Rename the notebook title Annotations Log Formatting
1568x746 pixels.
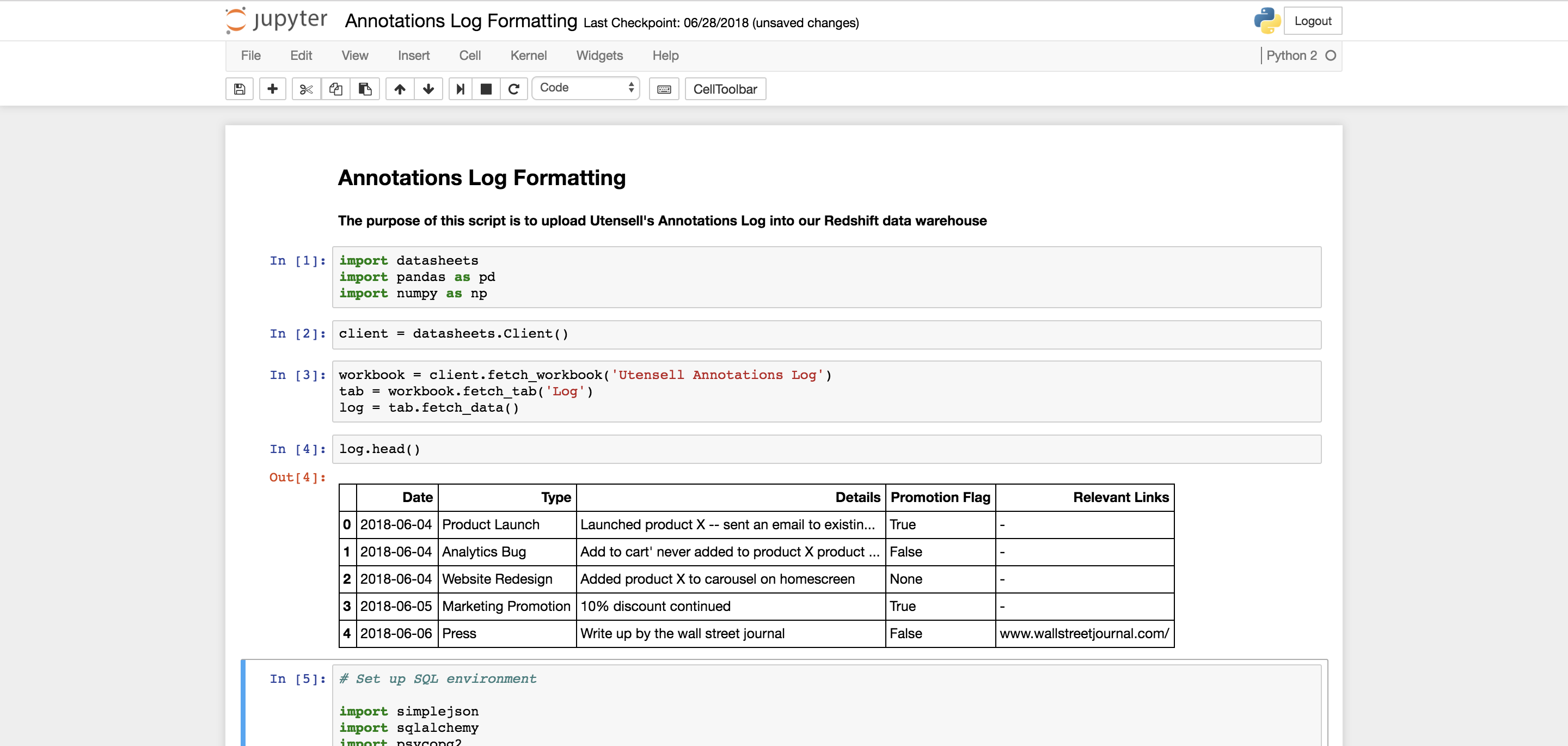(461, 21)
